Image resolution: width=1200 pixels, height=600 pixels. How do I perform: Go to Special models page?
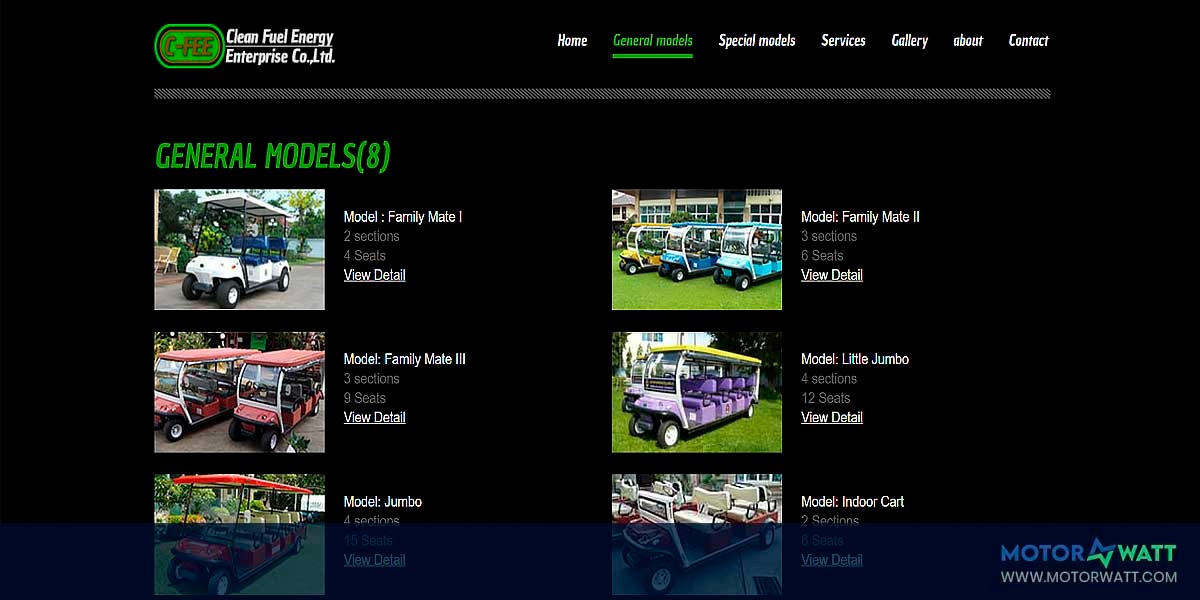pyautogui.click(x=757, y=41)
